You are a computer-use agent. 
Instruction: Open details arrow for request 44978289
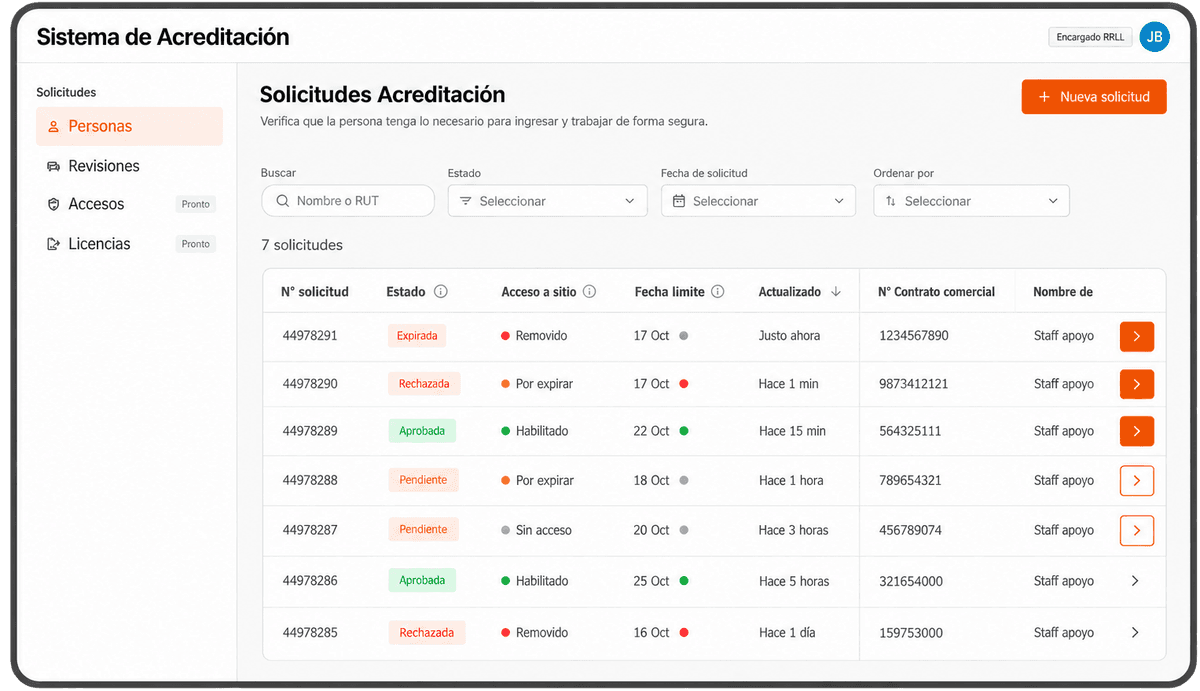click(1136, 431)
